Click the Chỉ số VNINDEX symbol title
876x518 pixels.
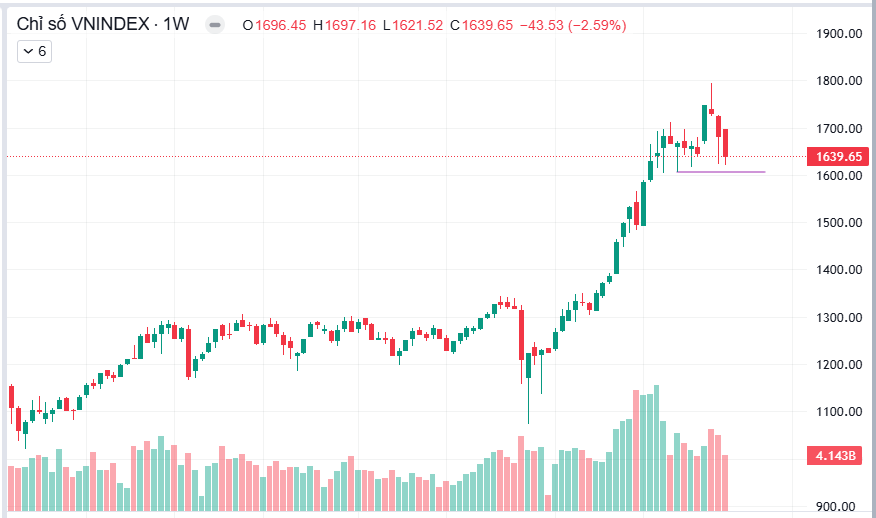[x=83, y=24]
